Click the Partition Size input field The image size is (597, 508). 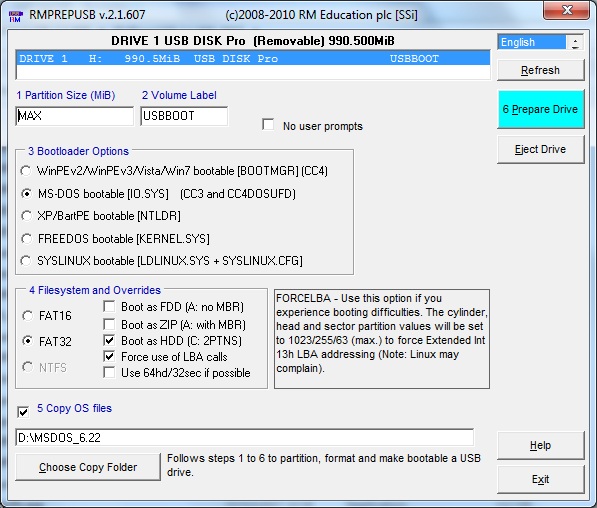(x=75, y=116)
